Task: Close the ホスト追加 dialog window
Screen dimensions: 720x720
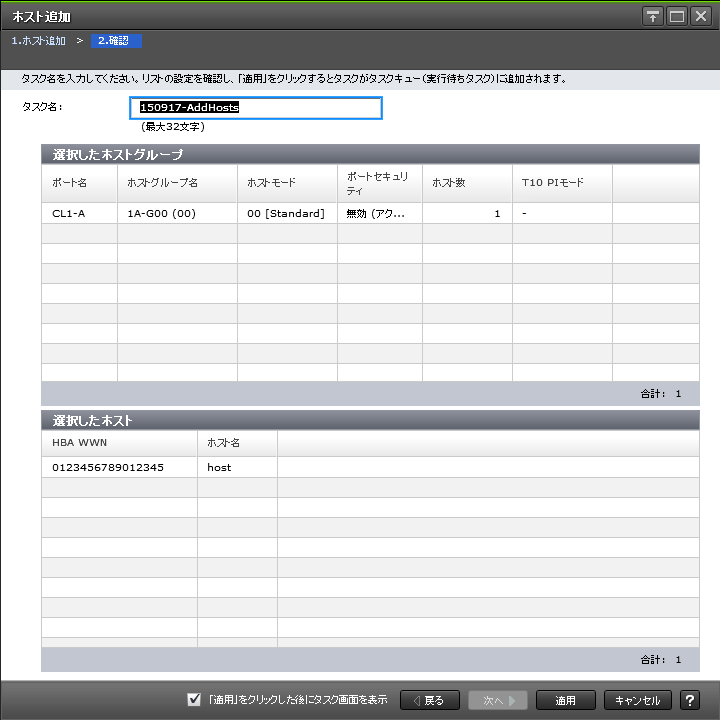Action: [701, 17]
